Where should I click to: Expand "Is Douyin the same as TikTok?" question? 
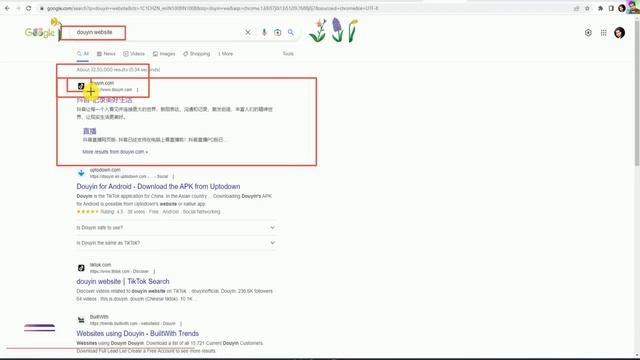[x=176, y=243]
